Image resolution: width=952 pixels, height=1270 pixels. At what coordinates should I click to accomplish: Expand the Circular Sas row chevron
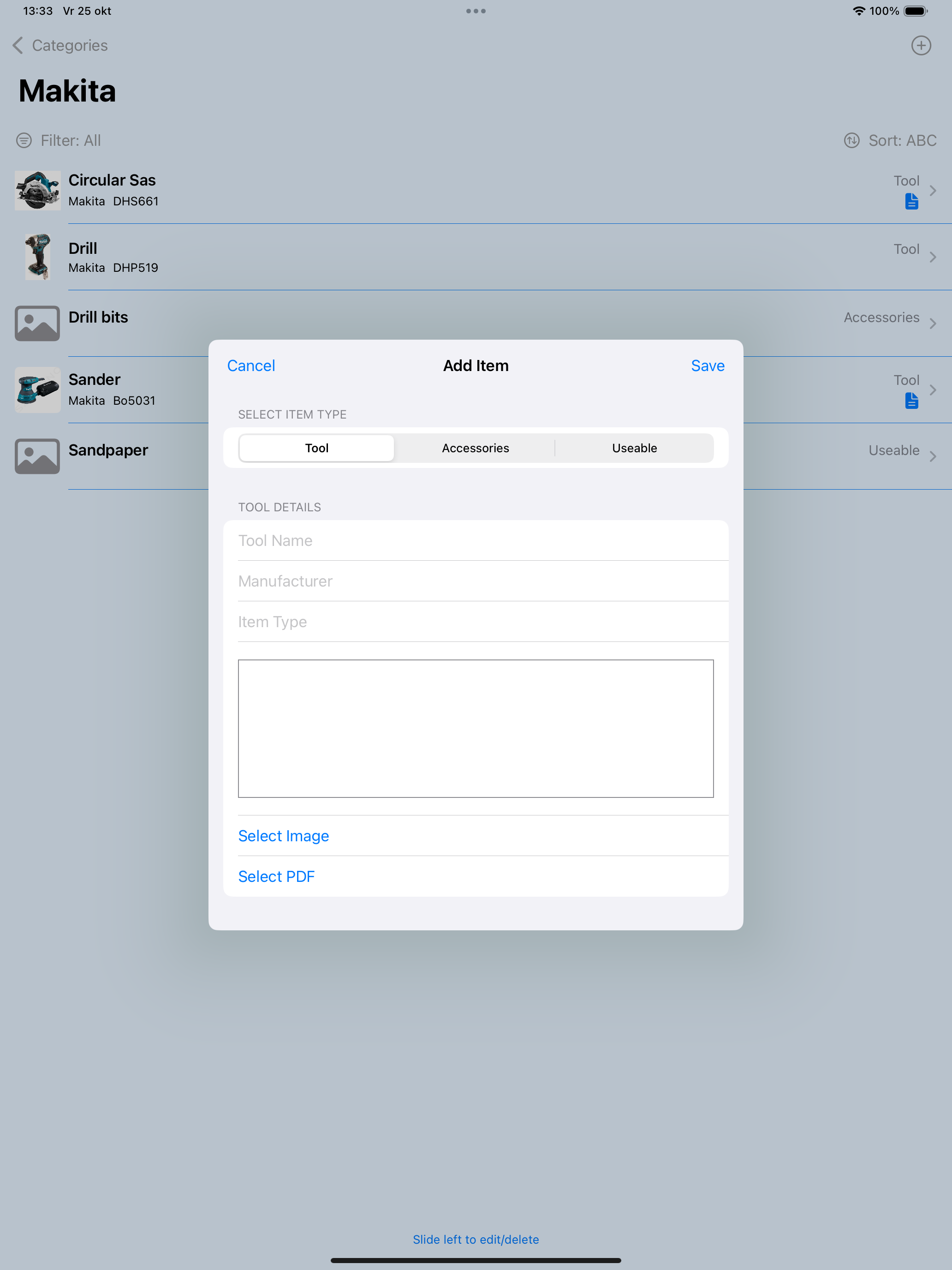933,191
